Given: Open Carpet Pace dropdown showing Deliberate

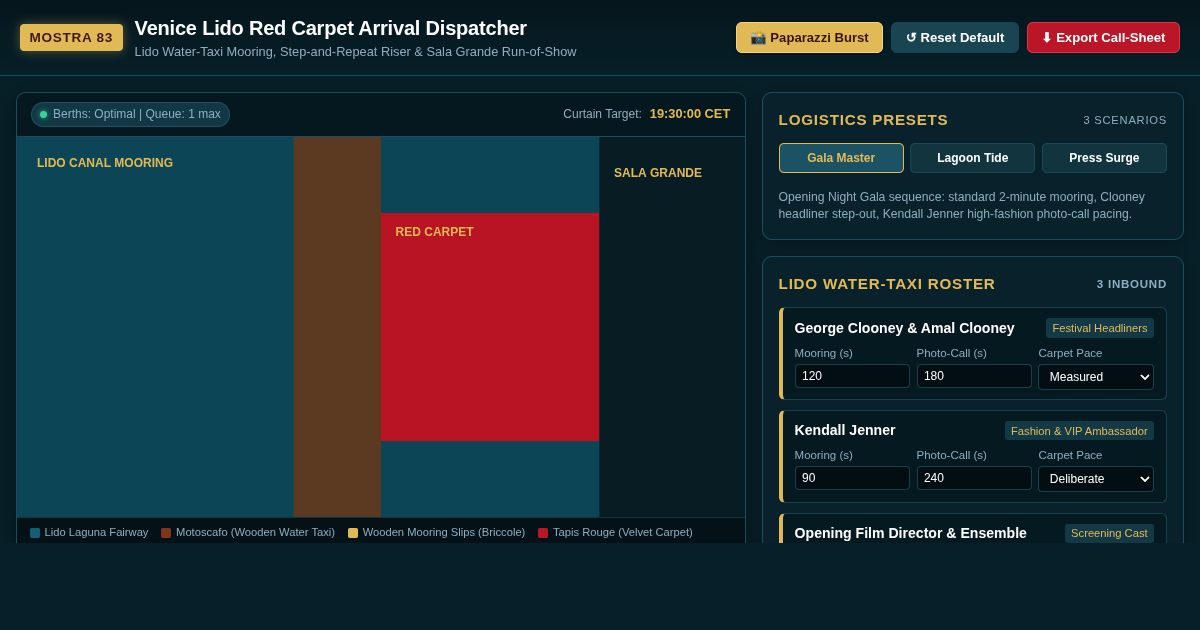Looking at the screenshot, I should click(1096, 479).
